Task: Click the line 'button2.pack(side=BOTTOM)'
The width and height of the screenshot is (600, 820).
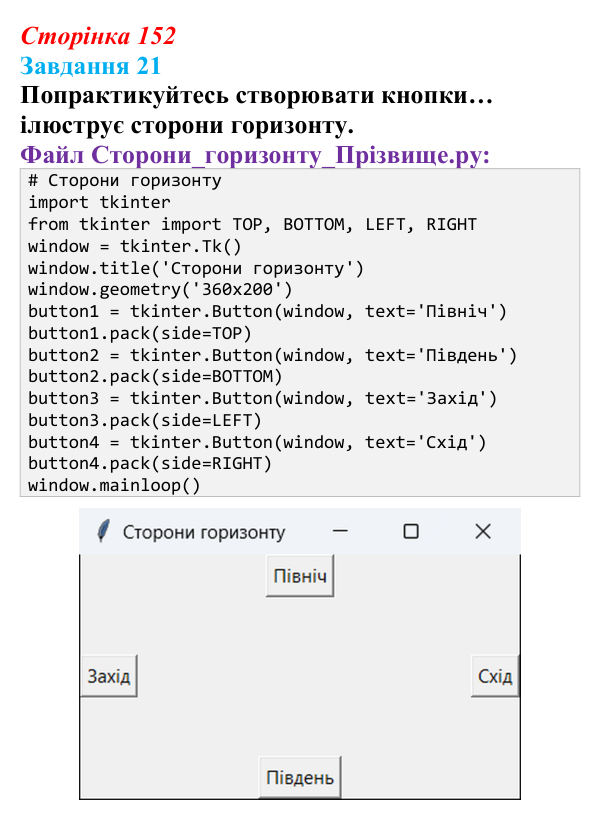Action: [155, 377]
